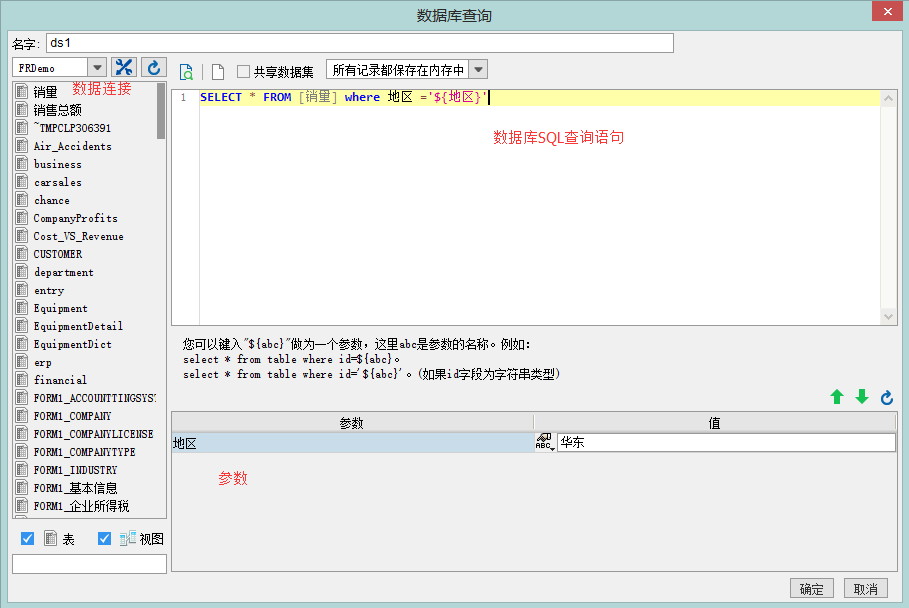Click the blank document icon beside preview

[x=218, y=72]
